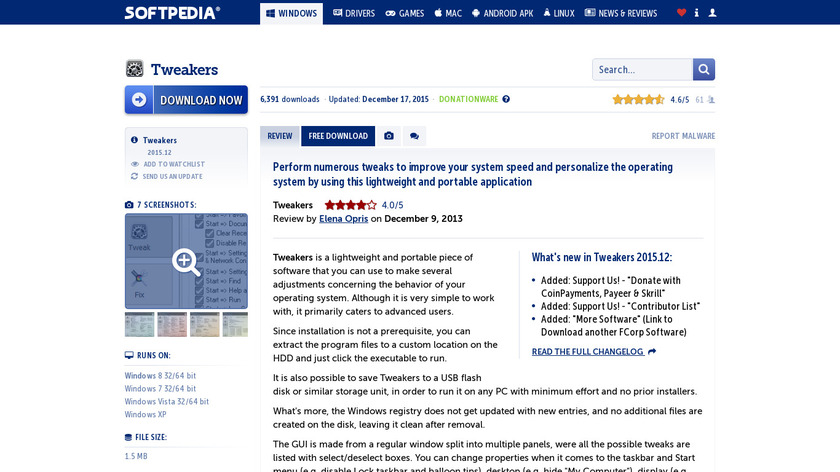Open the Android APK section
Viewport: 840px width, 472px height.
point(502,13)
